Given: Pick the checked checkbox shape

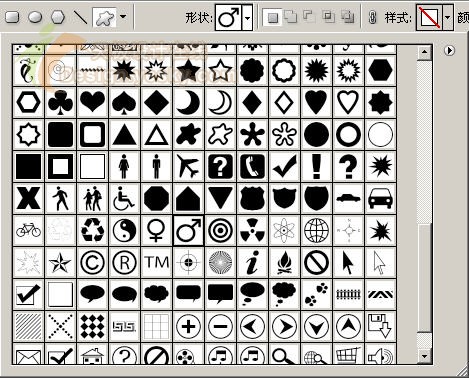Looking at the screenshot, I should [x=28, y=294].
